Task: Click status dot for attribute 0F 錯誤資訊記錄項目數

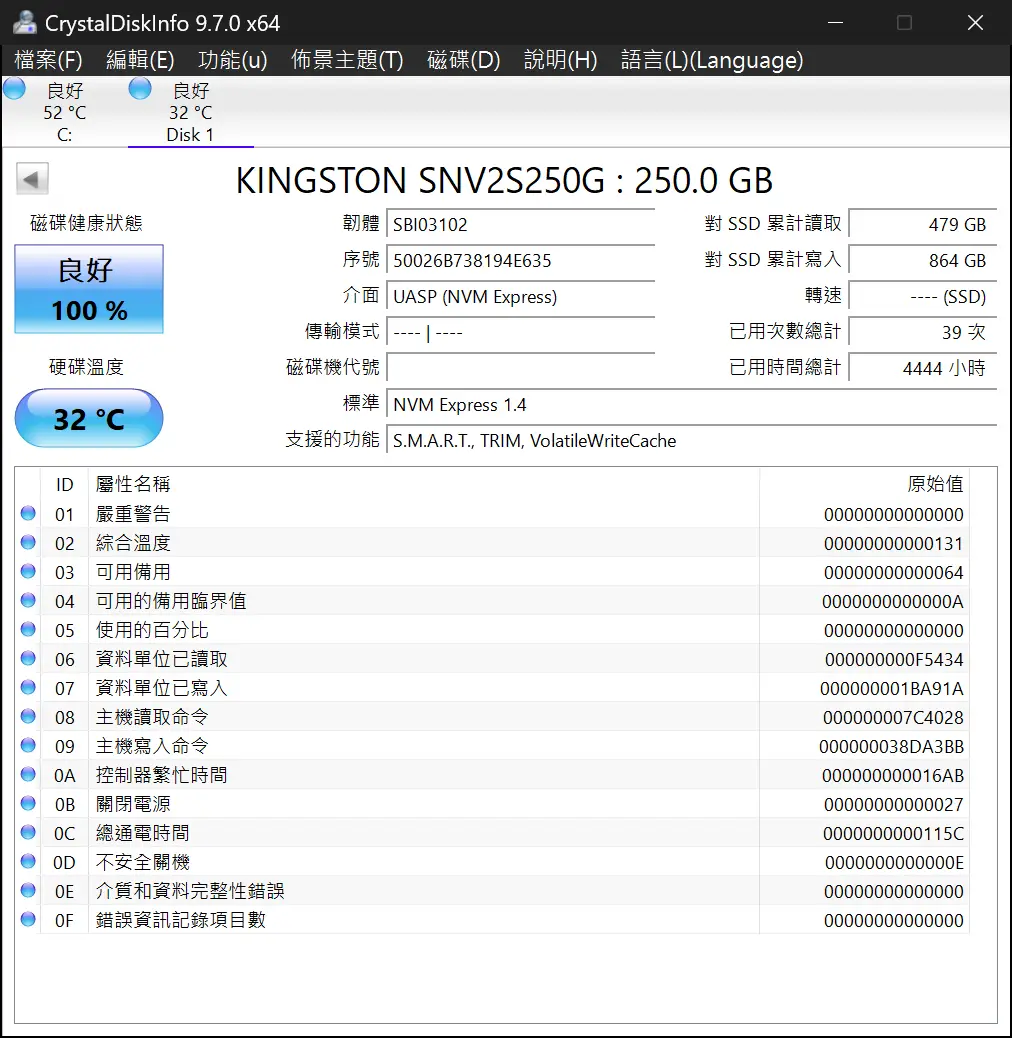Action: coord(28,919)
